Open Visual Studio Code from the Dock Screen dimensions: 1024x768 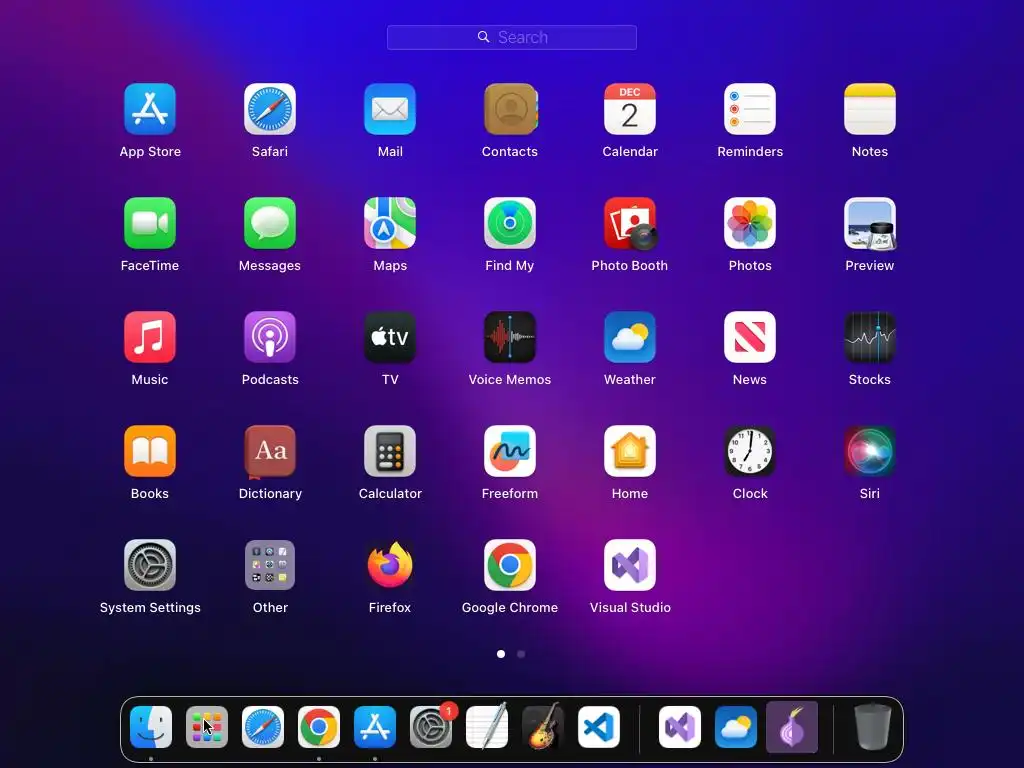pyautogui.click(x=599, y=727)
